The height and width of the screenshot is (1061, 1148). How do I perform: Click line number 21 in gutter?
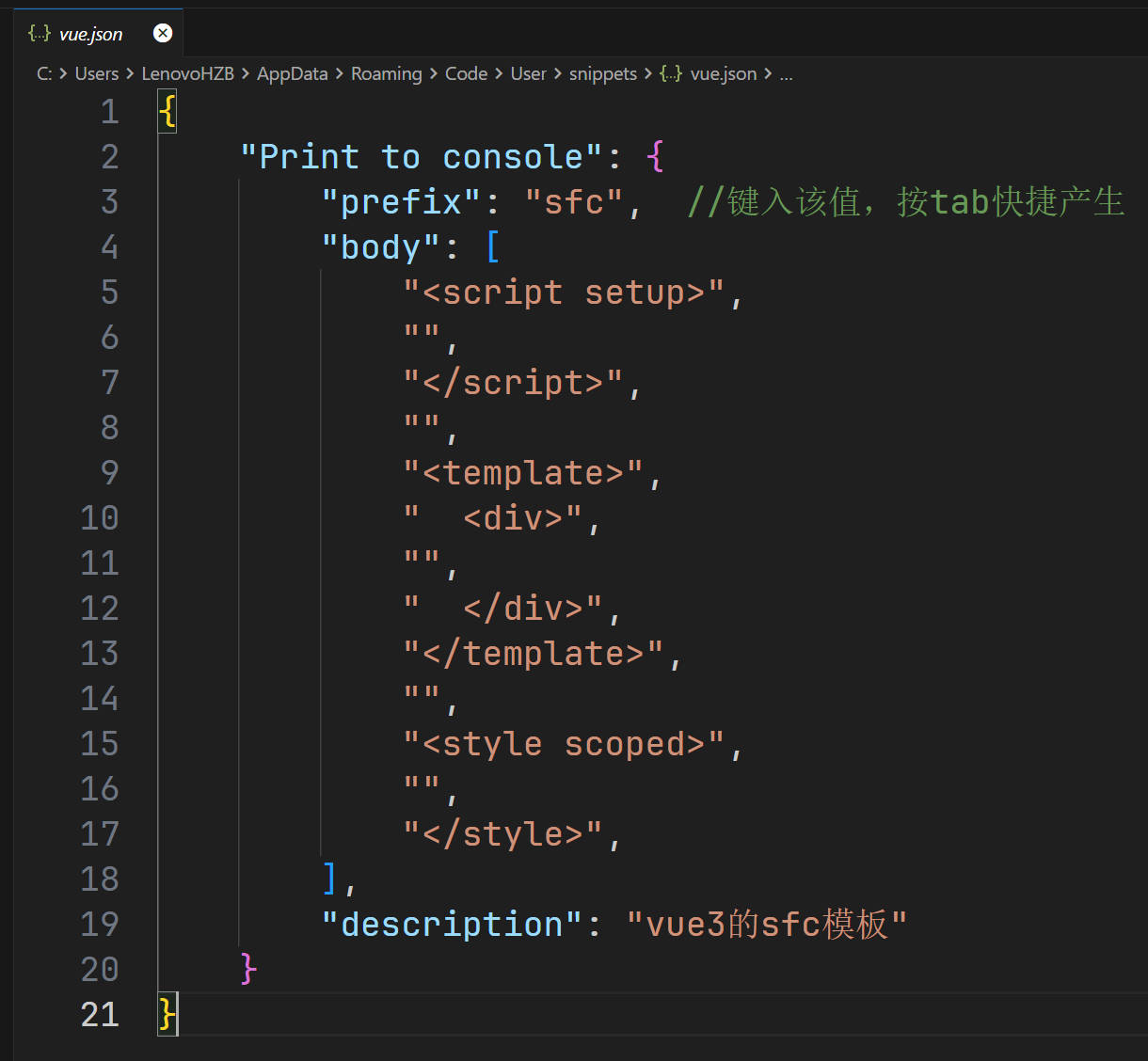click(100, 1015)
